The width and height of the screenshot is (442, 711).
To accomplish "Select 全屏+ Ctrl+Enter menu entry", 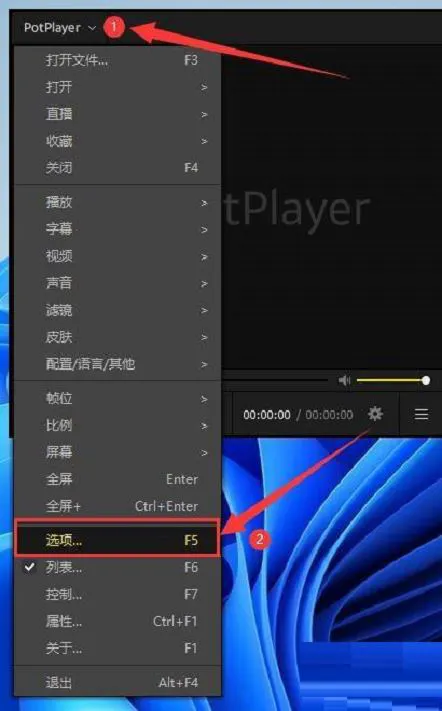I will 118,506.
